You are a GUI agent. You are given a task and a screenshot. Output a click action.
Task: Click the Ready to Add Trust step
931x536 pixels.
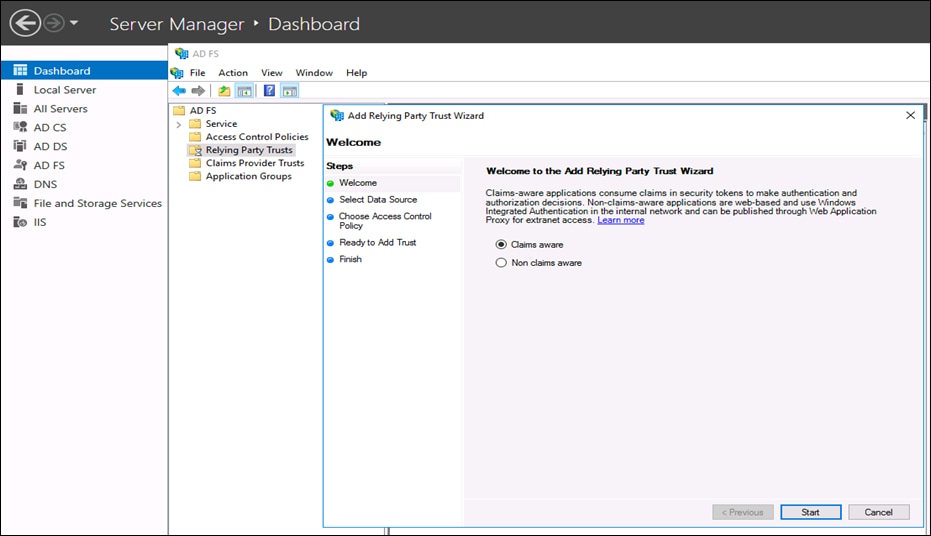click(x=378, y=242)
